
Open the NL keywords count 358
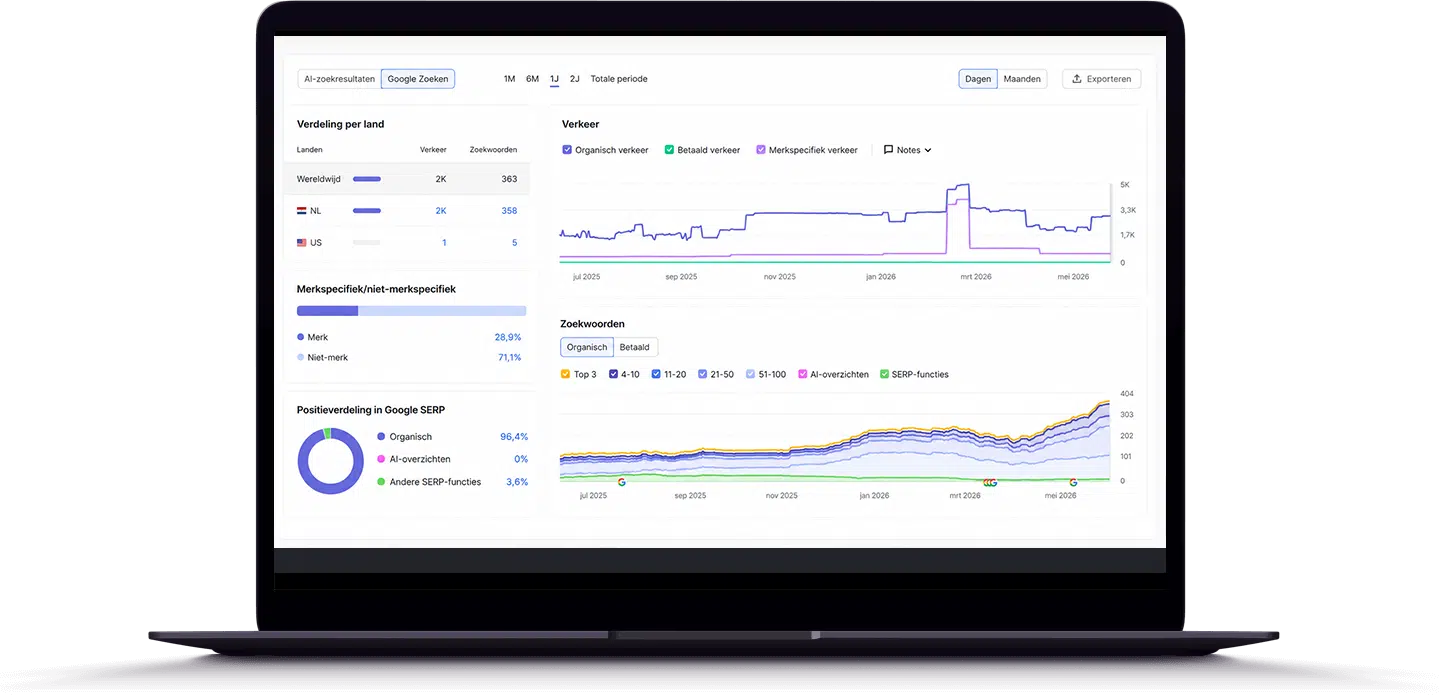(509, 211)
